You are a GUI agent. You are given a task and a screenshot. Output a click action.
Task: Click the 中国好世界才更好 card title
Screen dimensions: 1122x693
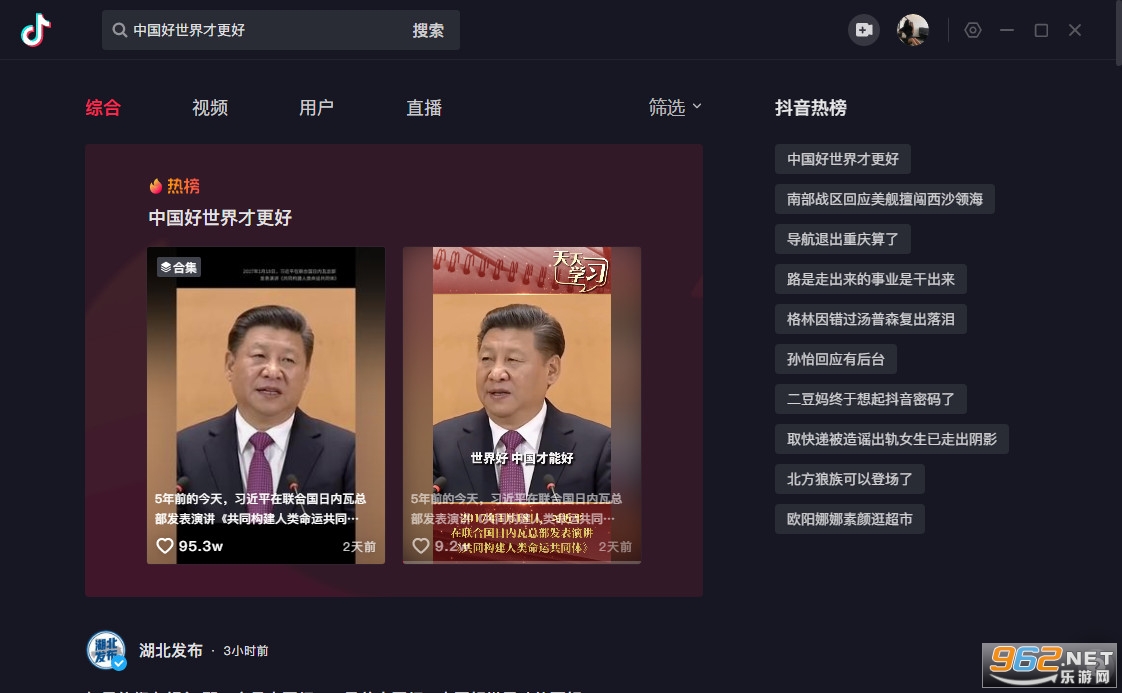click(x=220, y=218)
